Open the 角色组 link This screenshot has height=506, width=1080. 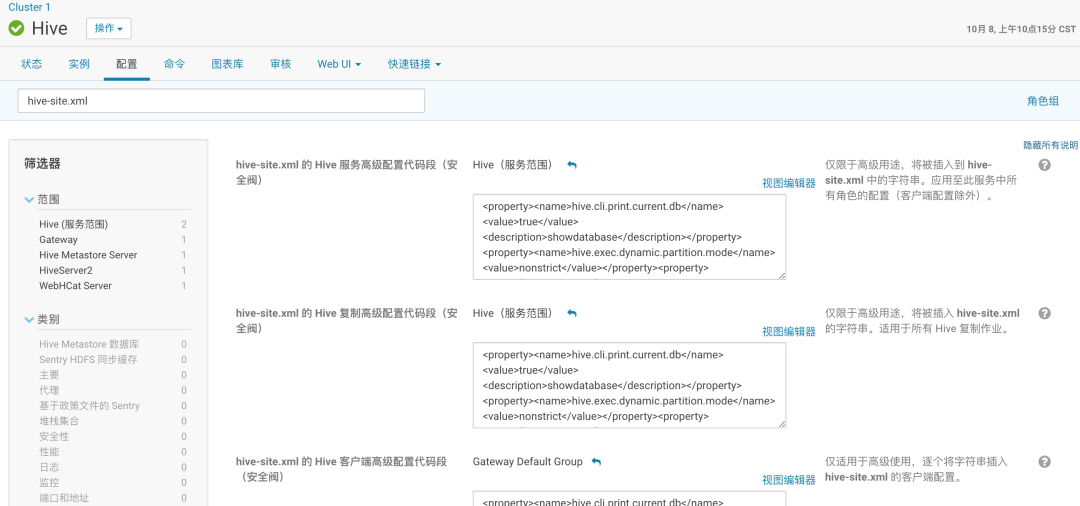(1043, 101)
